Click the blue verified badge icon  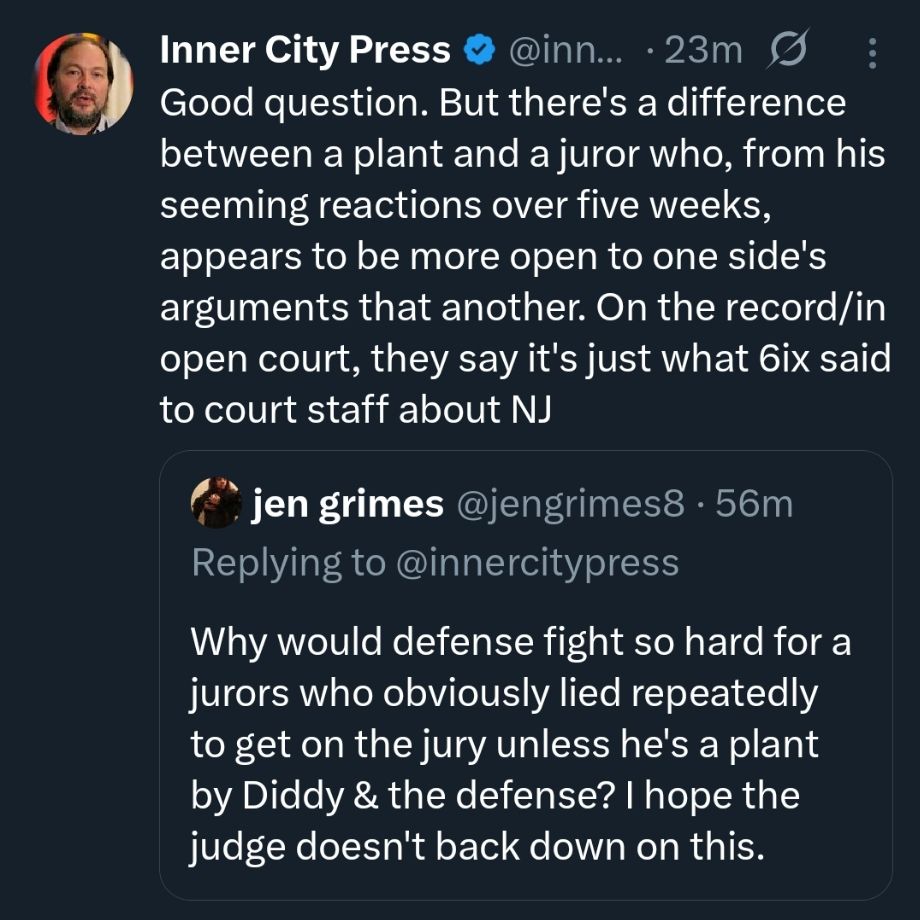click(481, 50)
